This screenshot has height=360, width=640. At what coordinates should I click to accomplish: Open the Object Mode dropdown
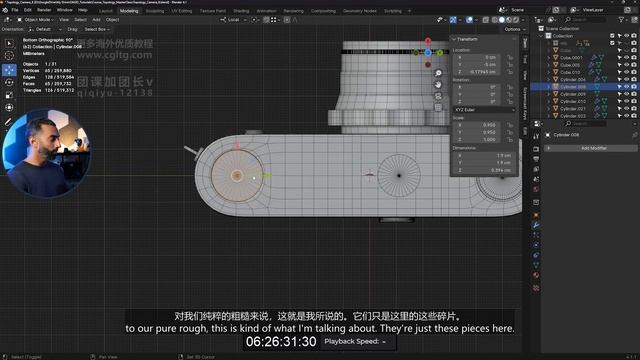pos(36,20)
